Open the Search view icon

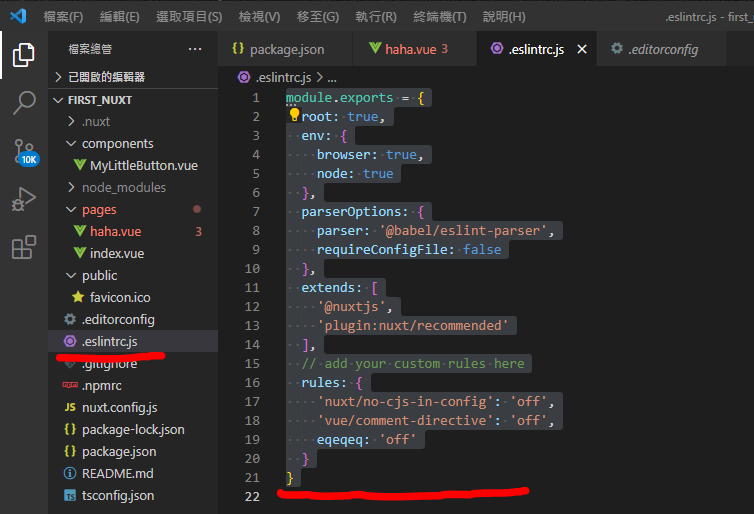[24, 103]
